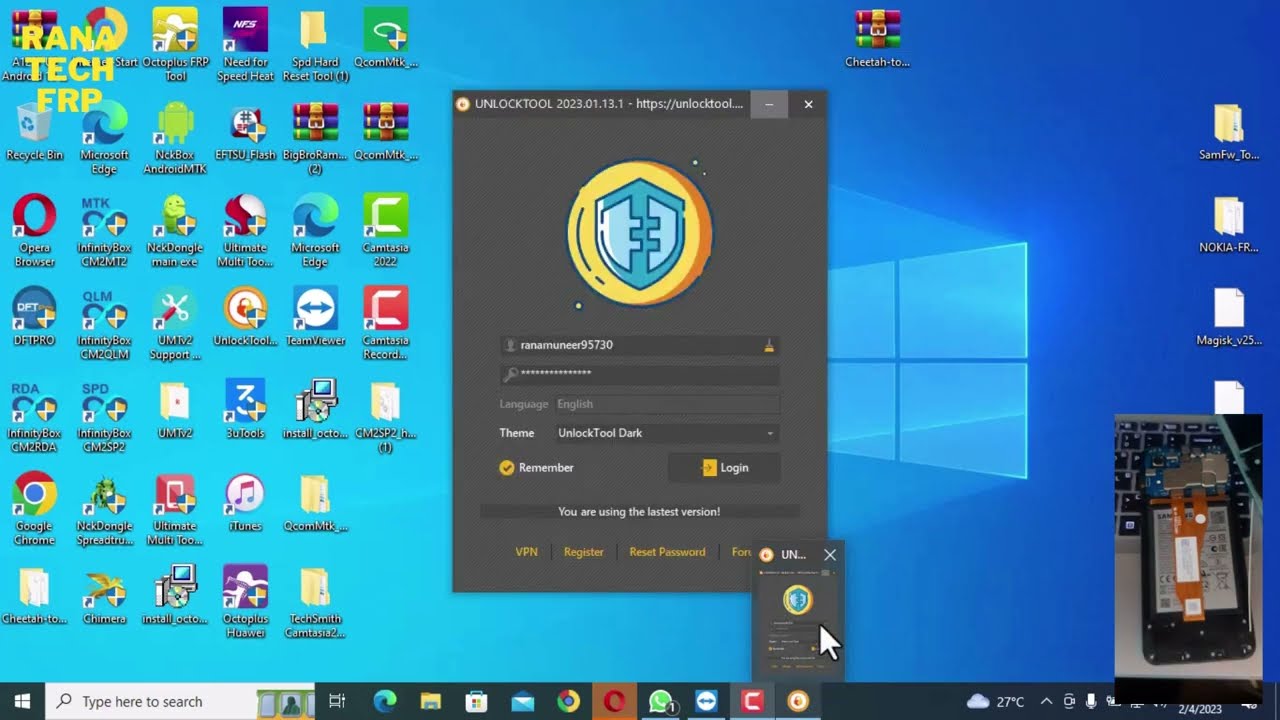Open File Explorer from the taskbar
The image size is (1280, 720).
coord(431,701)
